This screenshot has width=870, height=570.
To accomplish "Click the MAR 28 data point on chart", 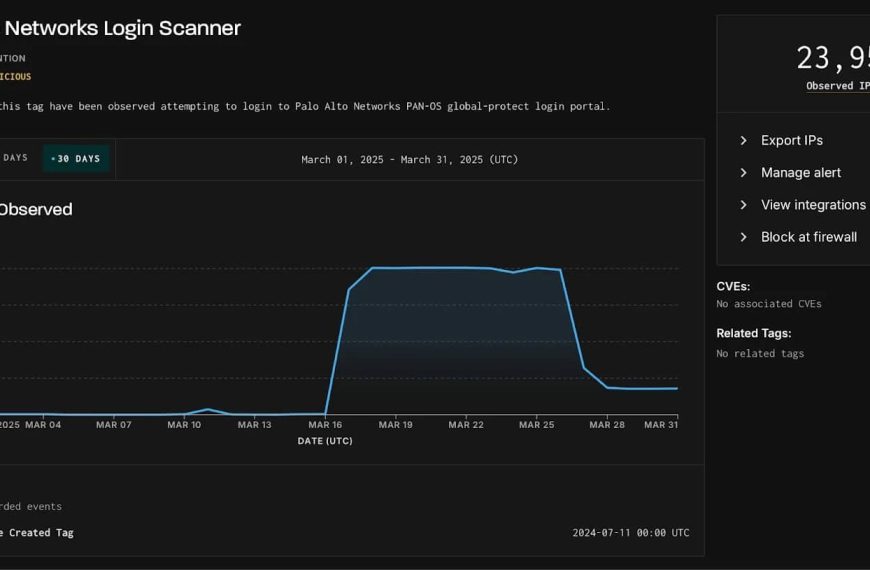I will pyautogui.click(x=607, y=387).
